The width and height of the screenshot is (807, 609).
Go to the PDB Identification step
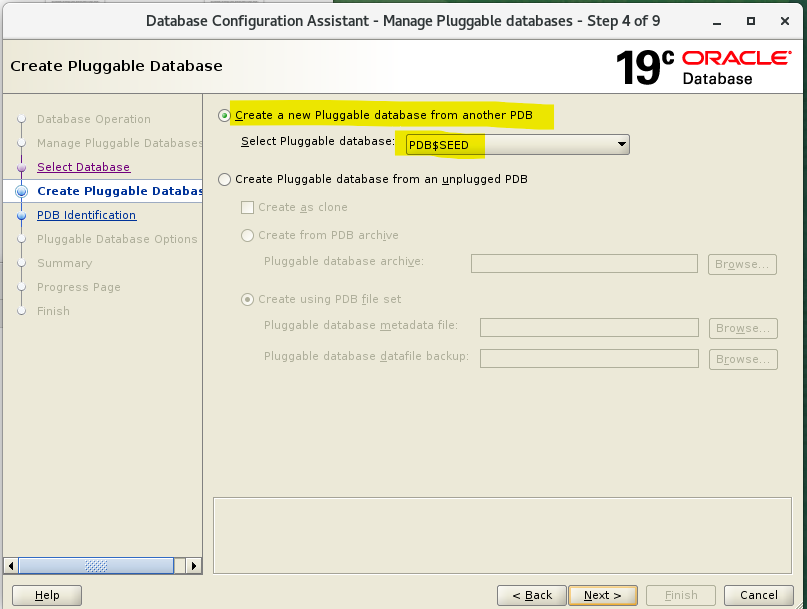(86, 215)
